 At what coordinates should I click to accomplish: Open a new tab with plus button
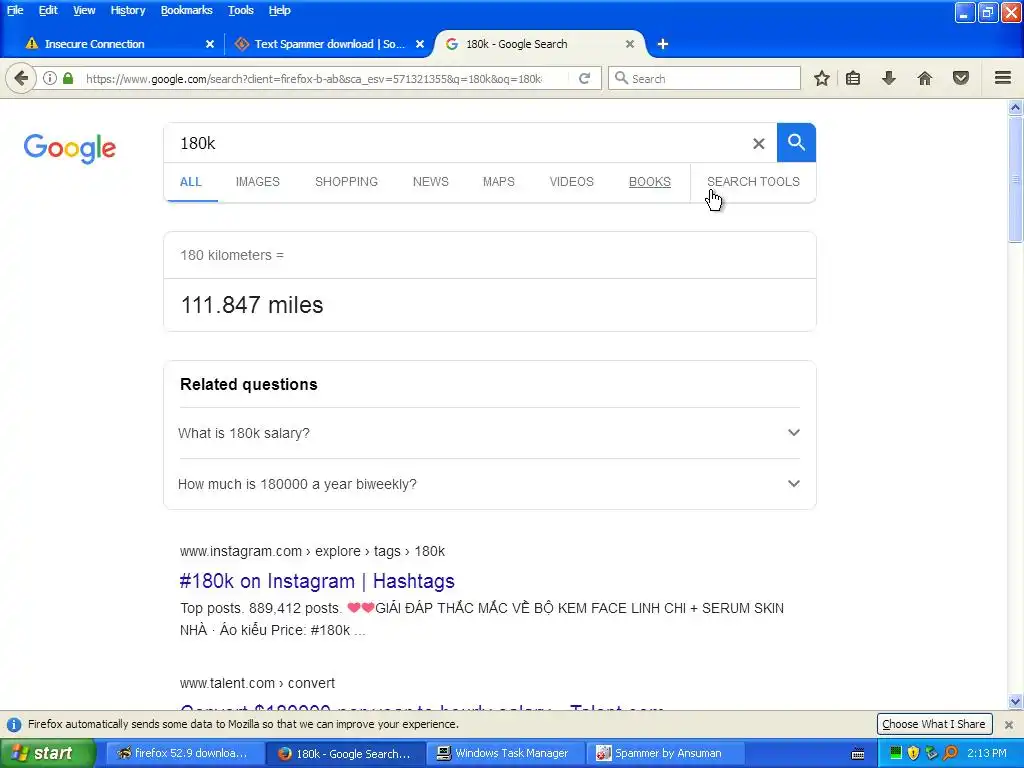point(663,44)
